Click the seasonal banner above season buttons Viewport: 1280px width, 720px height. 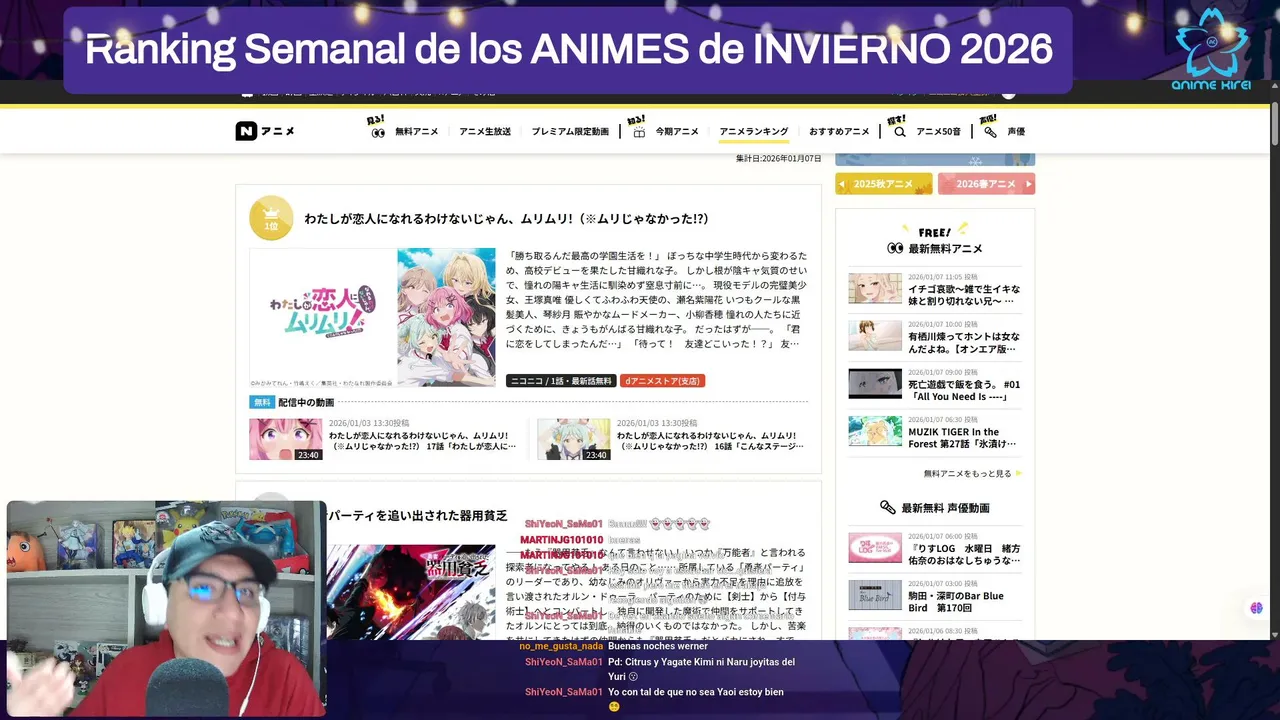(935, 160)
